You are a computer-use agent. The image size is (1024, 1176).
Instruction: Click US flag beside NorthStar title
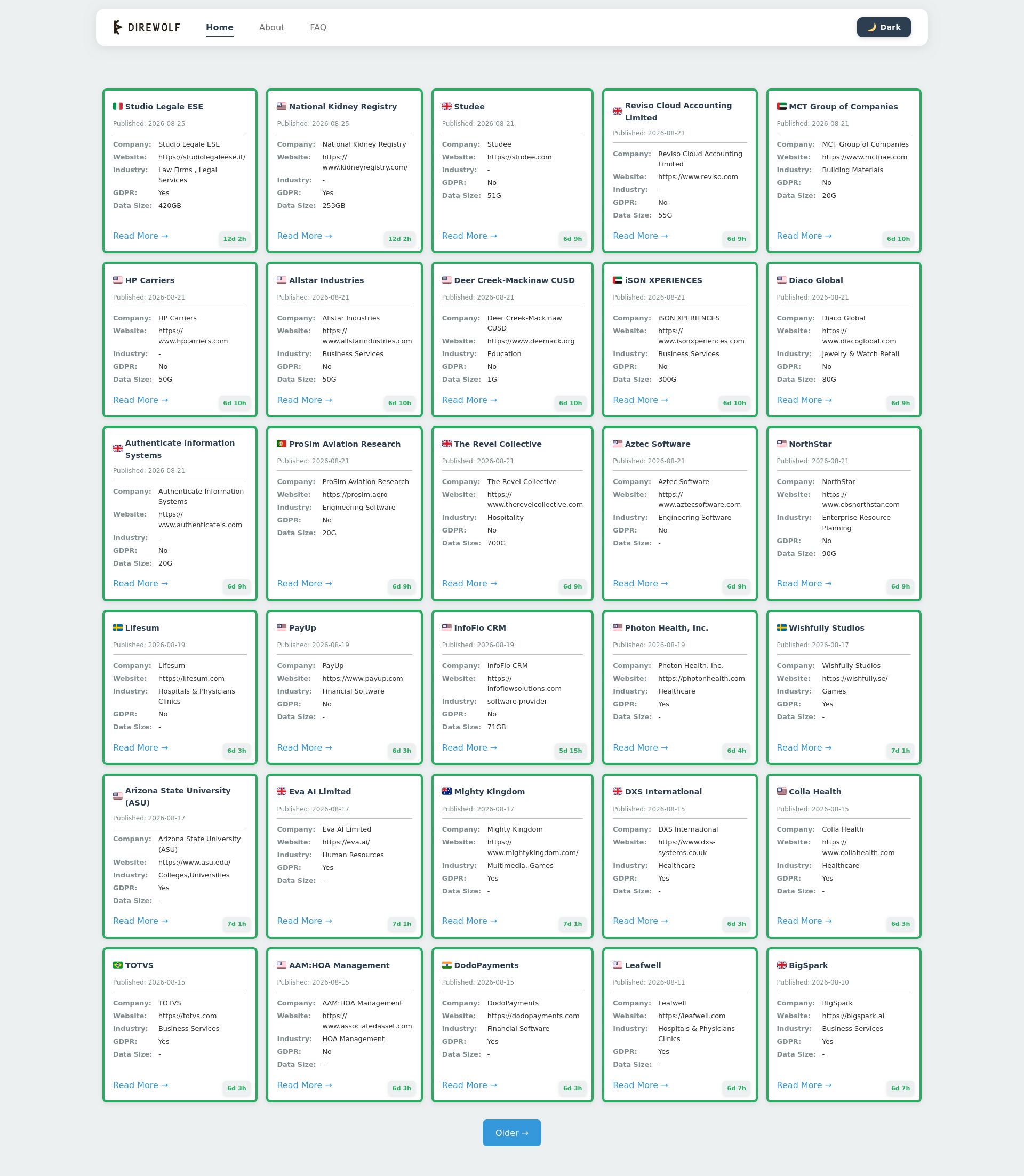point(782,444)
